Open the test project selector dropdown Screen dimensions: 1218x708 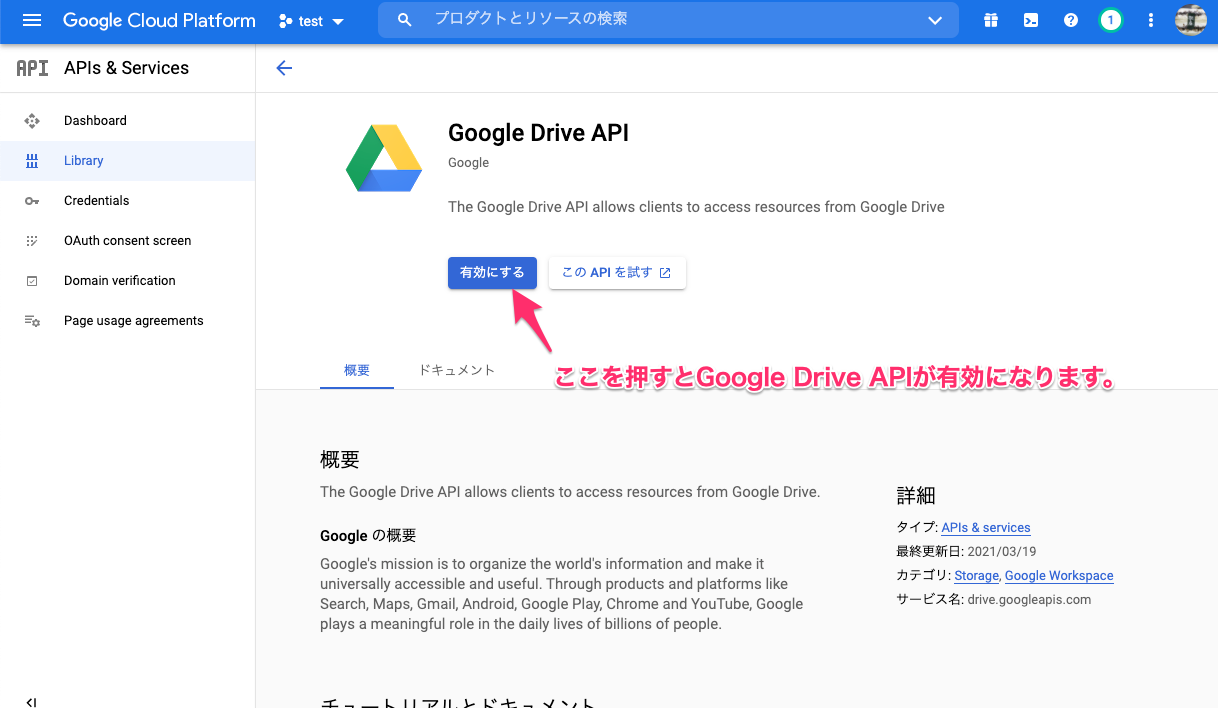click(x=310, y=20)
